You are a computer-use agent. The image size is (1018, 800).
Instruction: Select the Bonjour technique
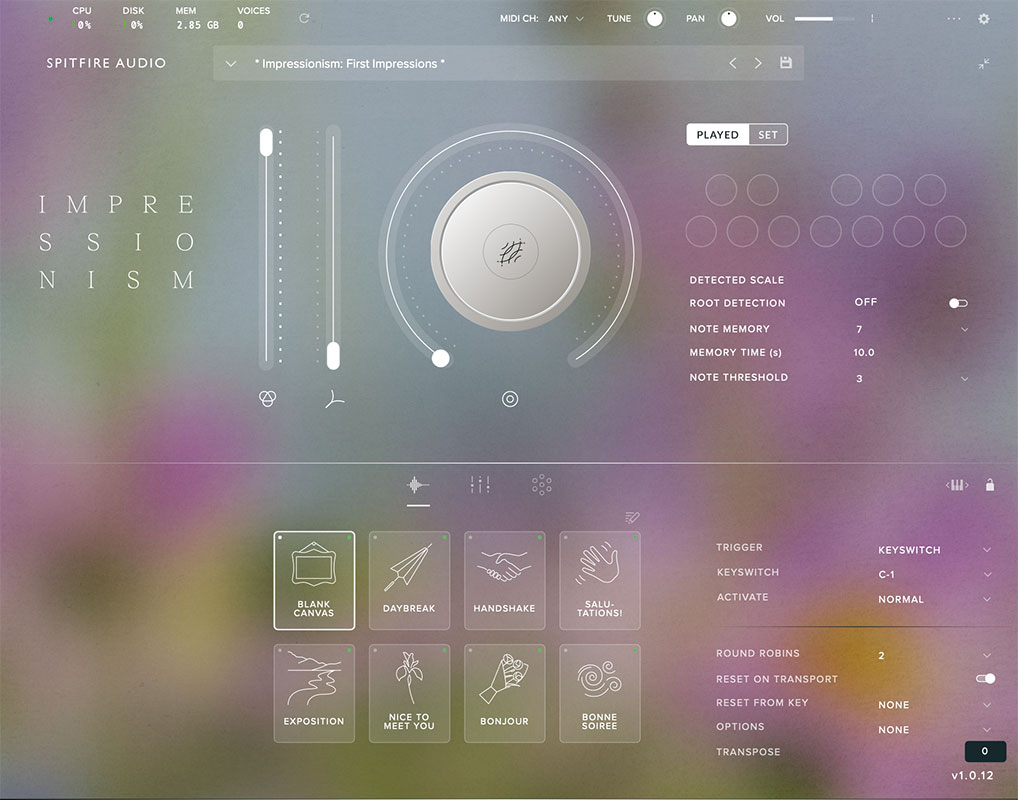click(504, 693)
